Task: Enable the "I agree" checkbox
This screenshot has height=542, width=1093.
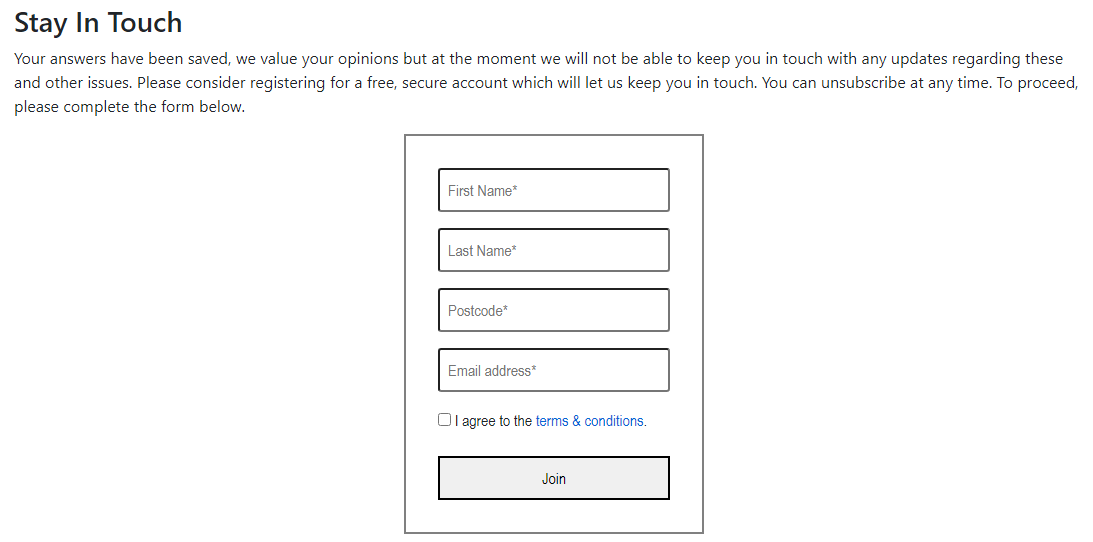Action: click(445, 420)
